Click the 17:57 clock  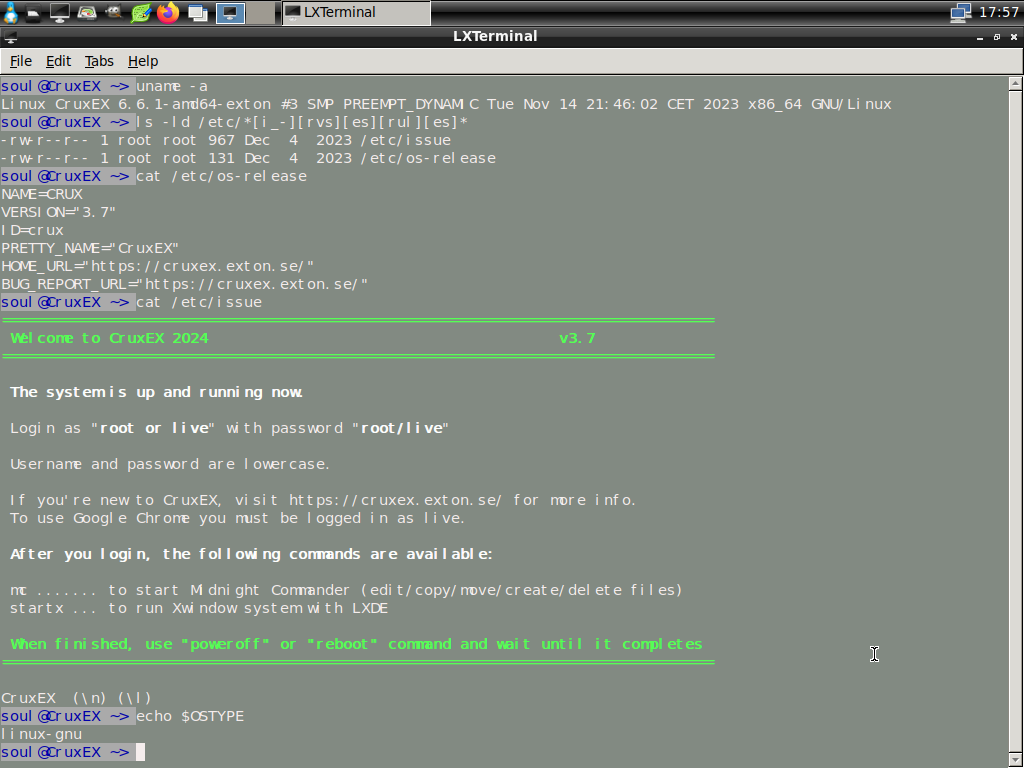point(999,12)
